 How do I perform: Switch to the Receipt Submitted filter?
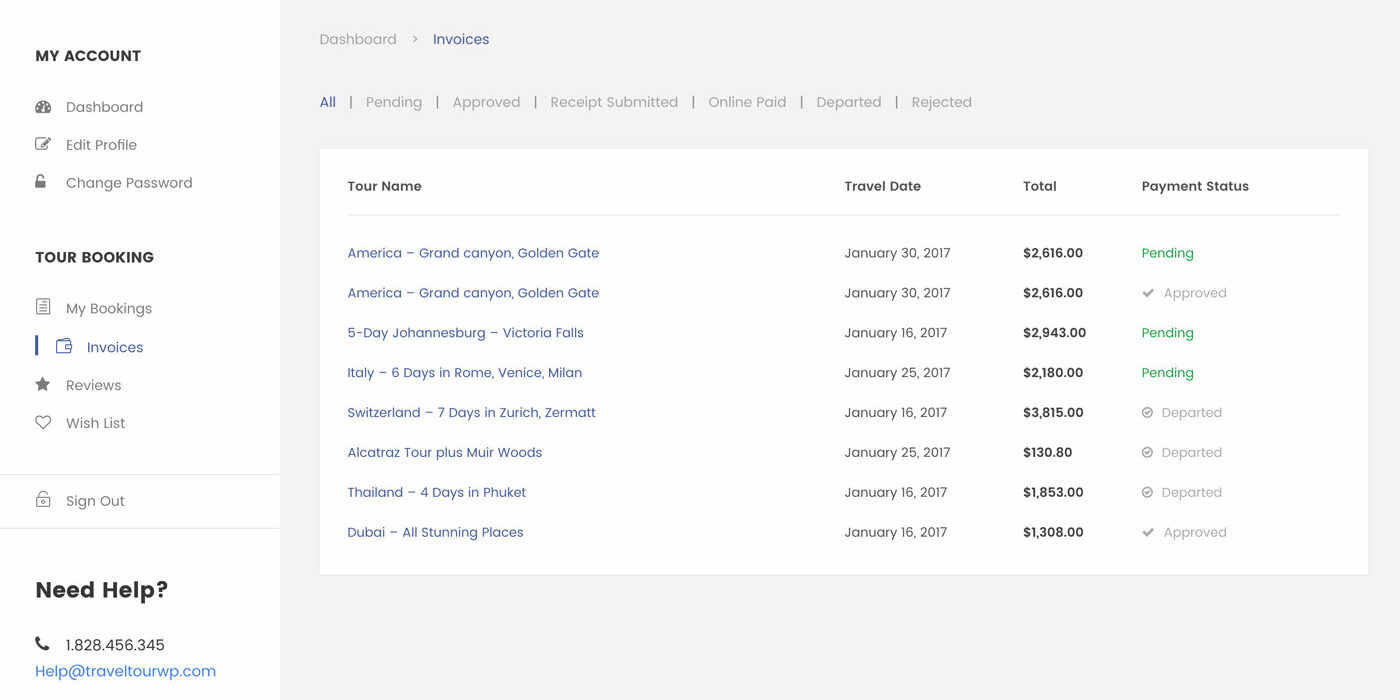pos(614,102)
